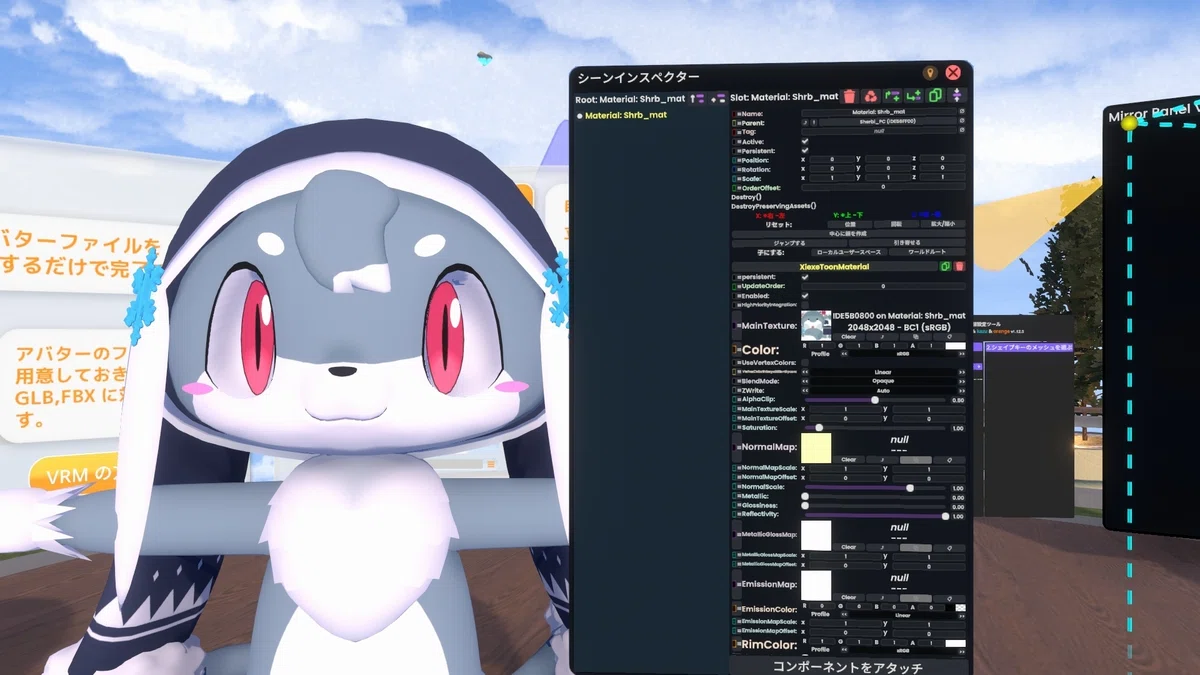
Task: Click the コンポーネントをアタッチ attach component button
Action: pos(849,667)
